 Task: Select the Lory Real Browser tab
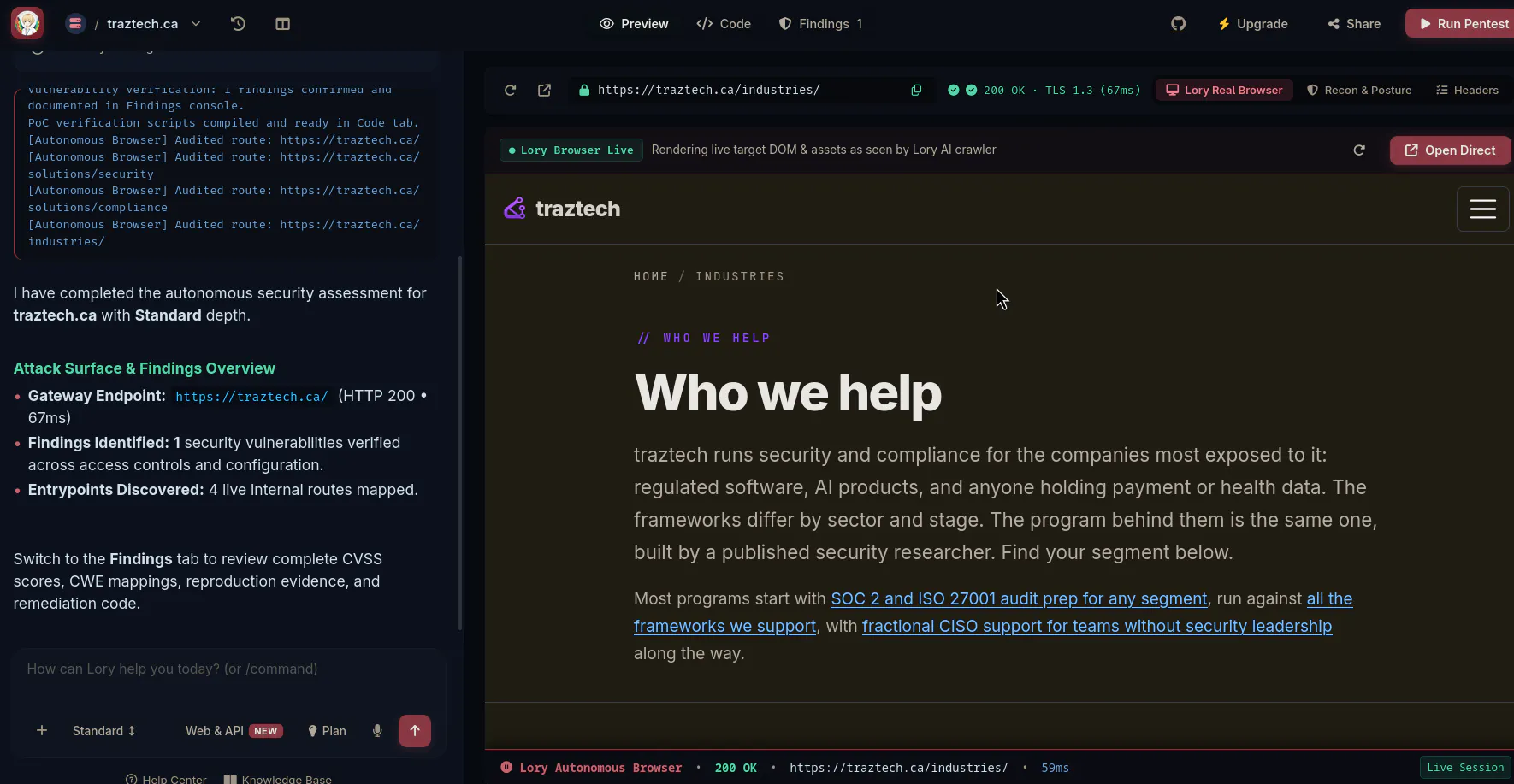point(1224,90)
